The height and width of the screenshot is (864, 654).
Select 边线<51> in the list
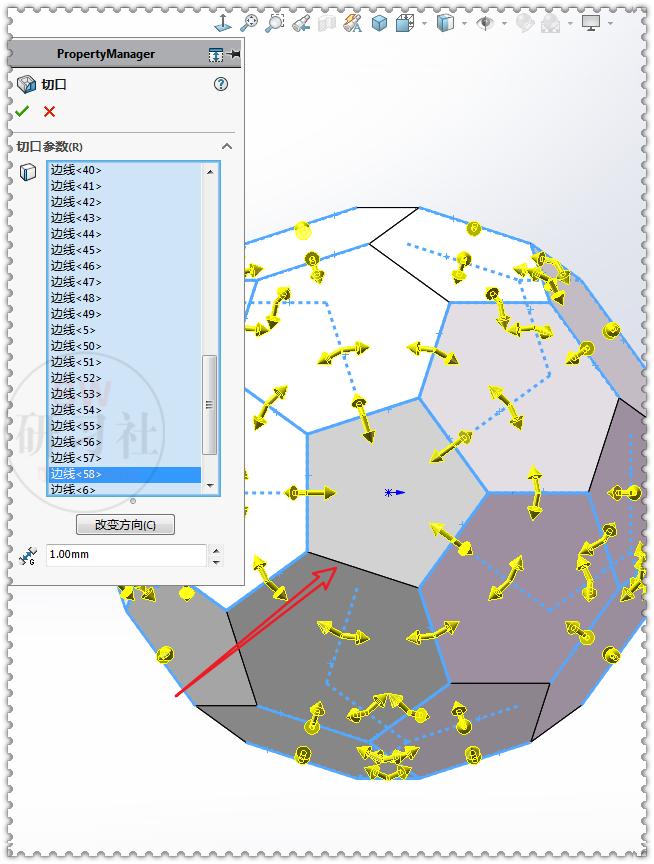(x=125, y=361)
